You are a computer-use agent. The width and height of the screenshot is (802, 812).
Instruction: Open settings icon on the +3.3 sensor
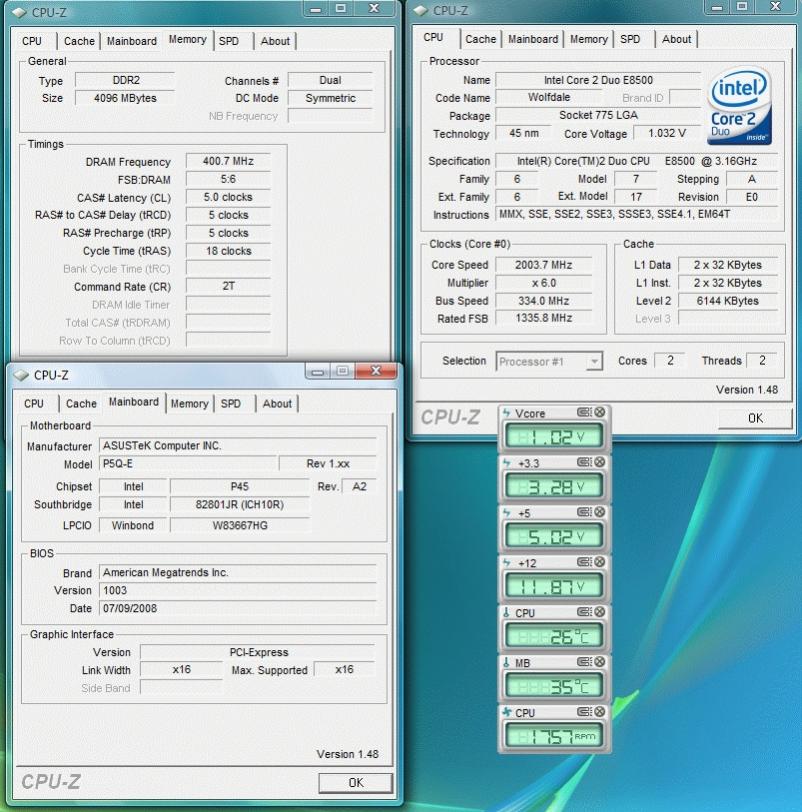pyautogui.click(x=584, y=462)
